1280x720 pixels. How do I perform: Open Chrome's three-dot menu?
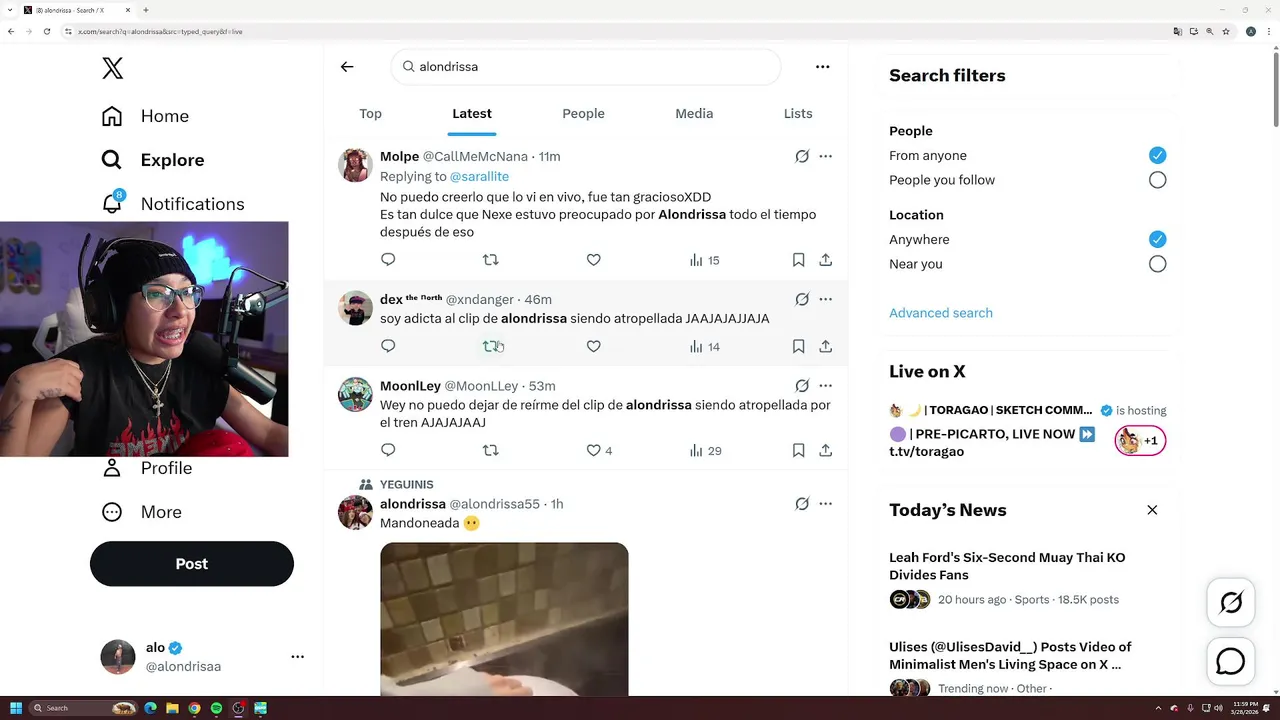point(1268,32)
